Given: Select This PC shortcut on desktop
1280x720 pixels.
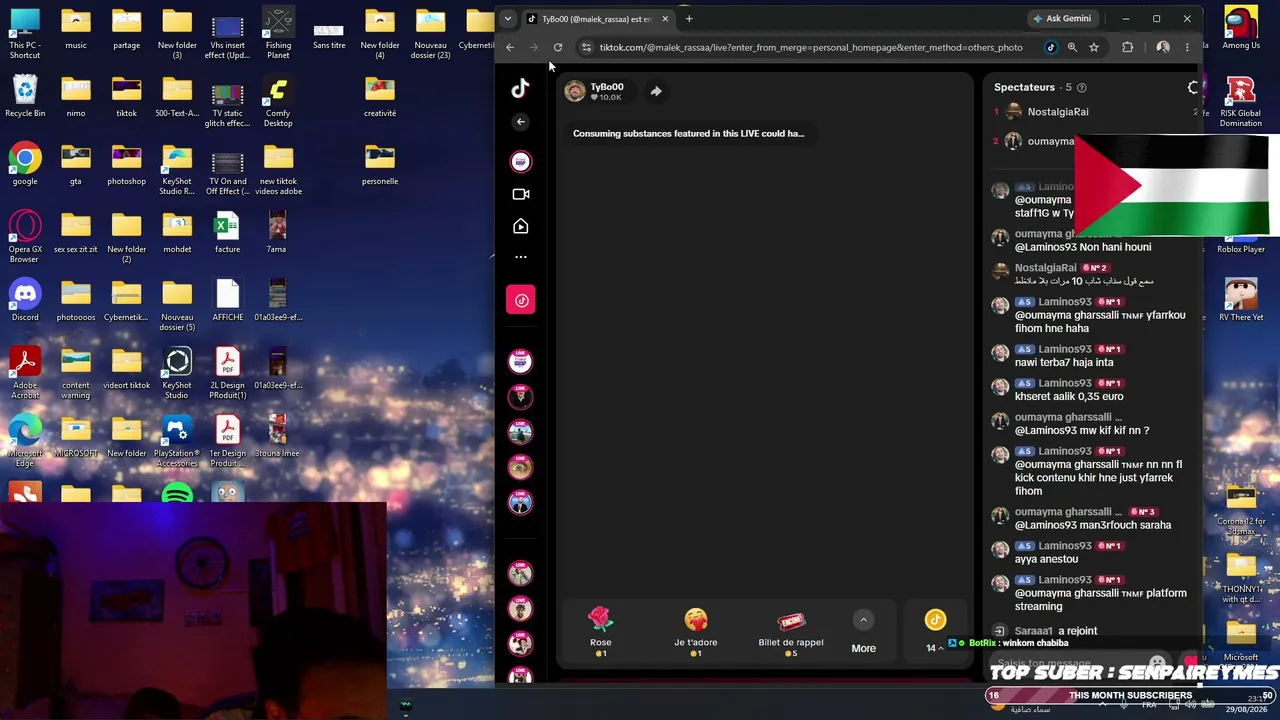Looking at the screenshot, I should click(25, 33).
